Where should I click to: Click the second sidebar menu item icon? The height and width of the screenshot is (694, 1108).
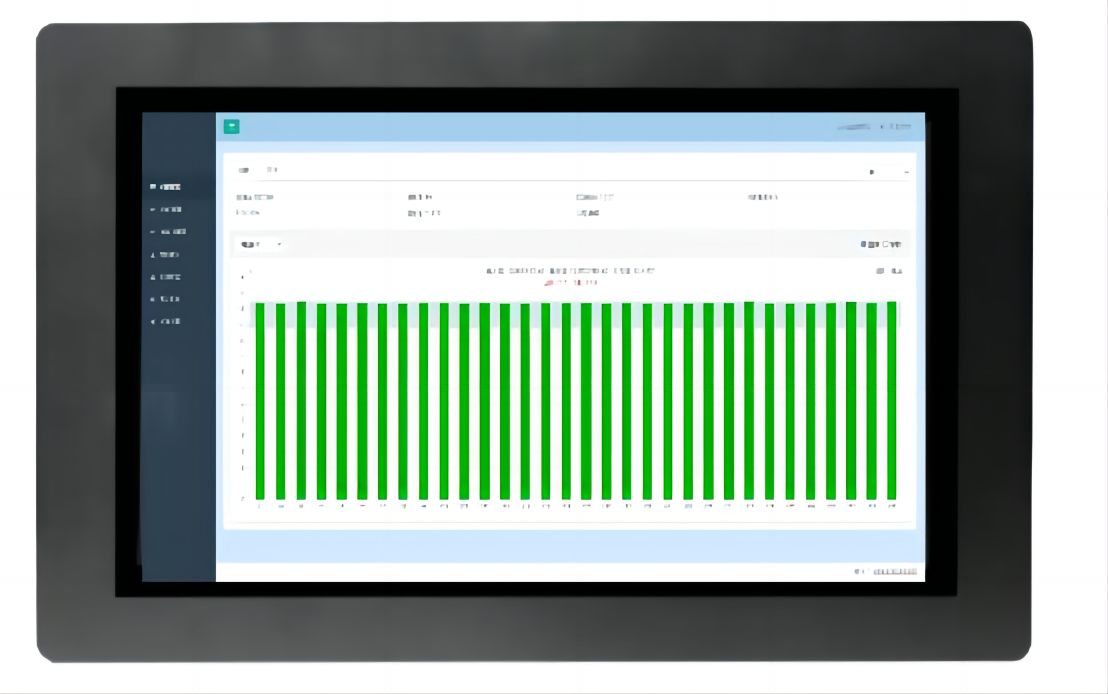point(152,210)
